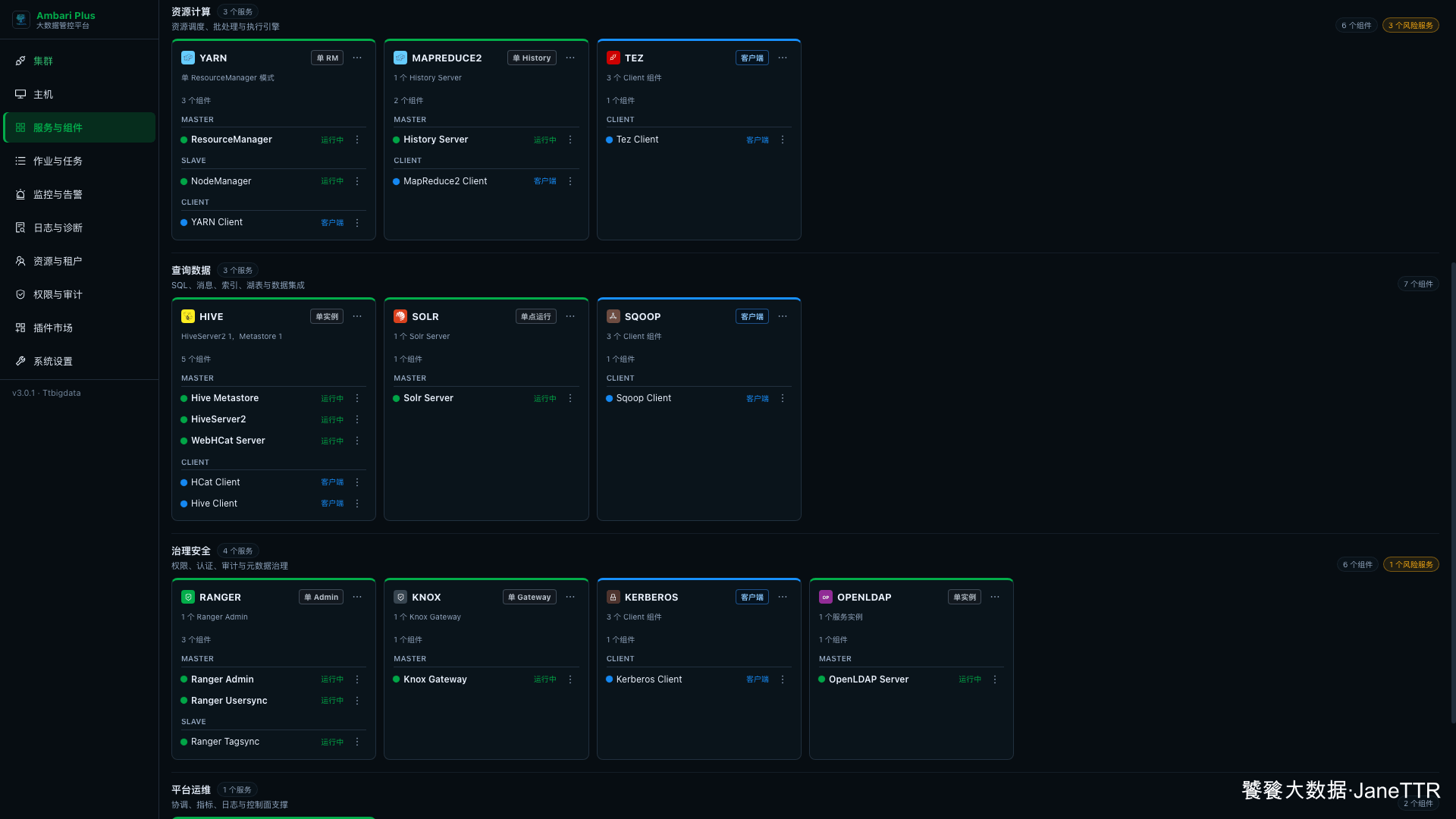This screenshot has width=1456, height=819.
Task: Click the page vertical scrollbar
Action: click(x=1453, y=493)
